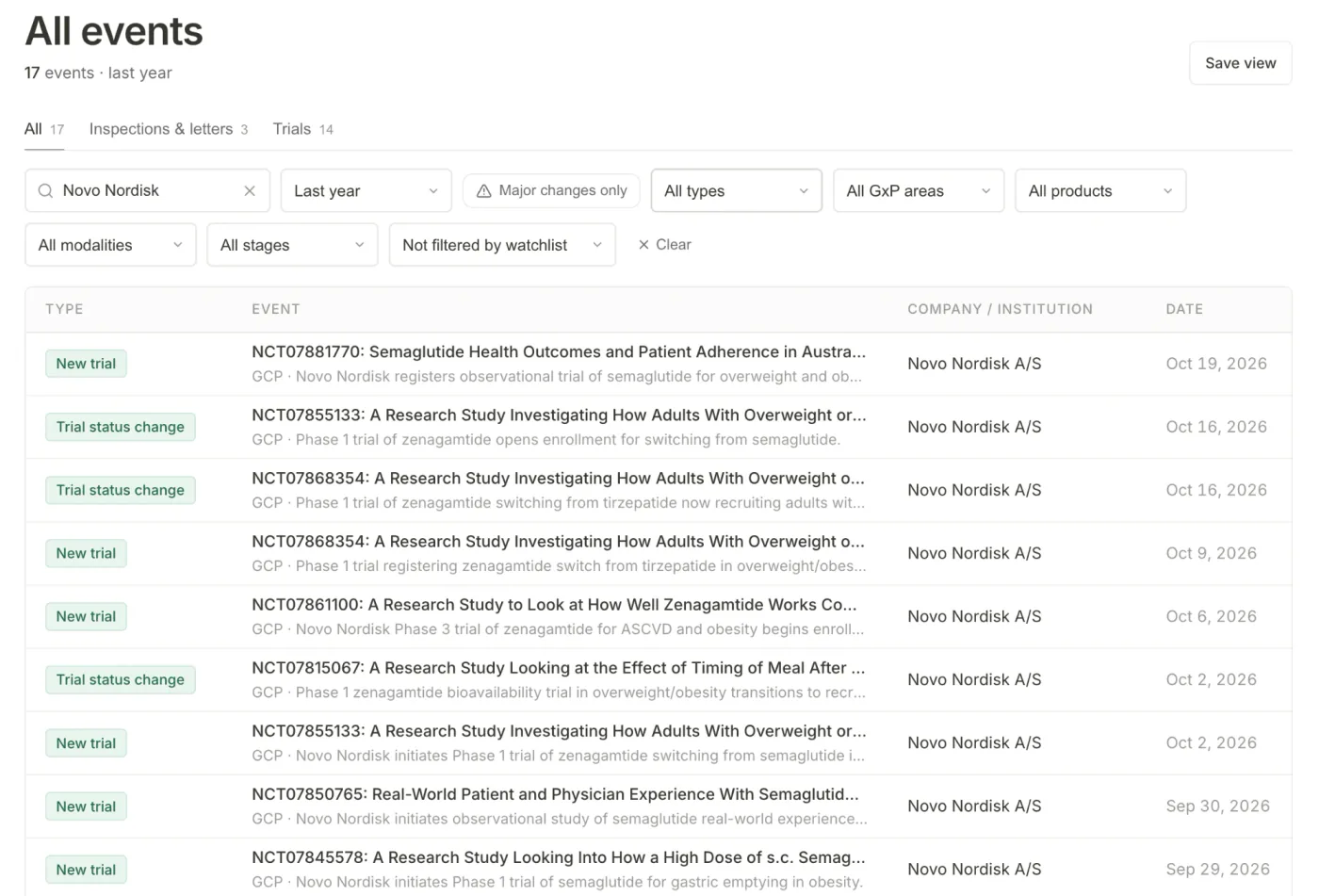Open the All products dropdown
This screenshot has width=1319, height=896.
pyautogui.click(x=1100, y=191)
